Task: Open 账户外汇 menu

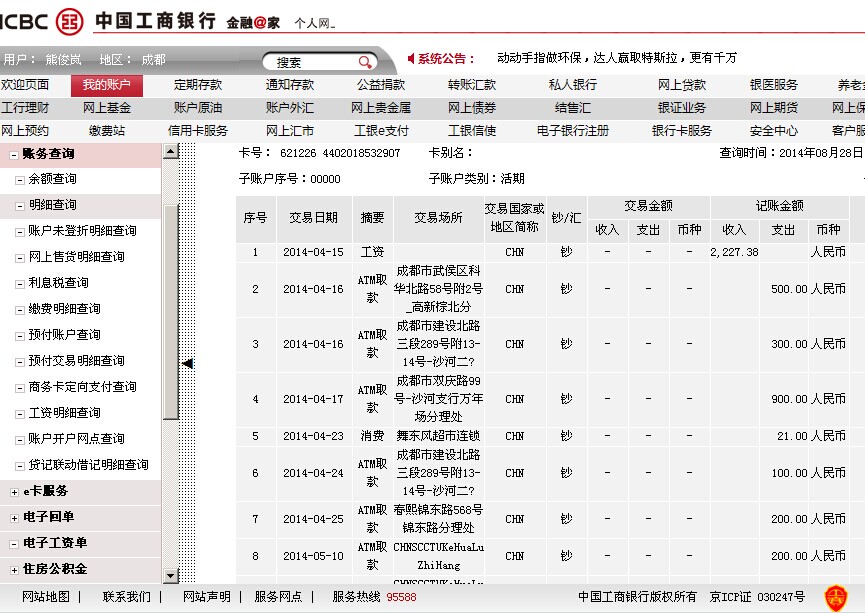Action: 290,108
